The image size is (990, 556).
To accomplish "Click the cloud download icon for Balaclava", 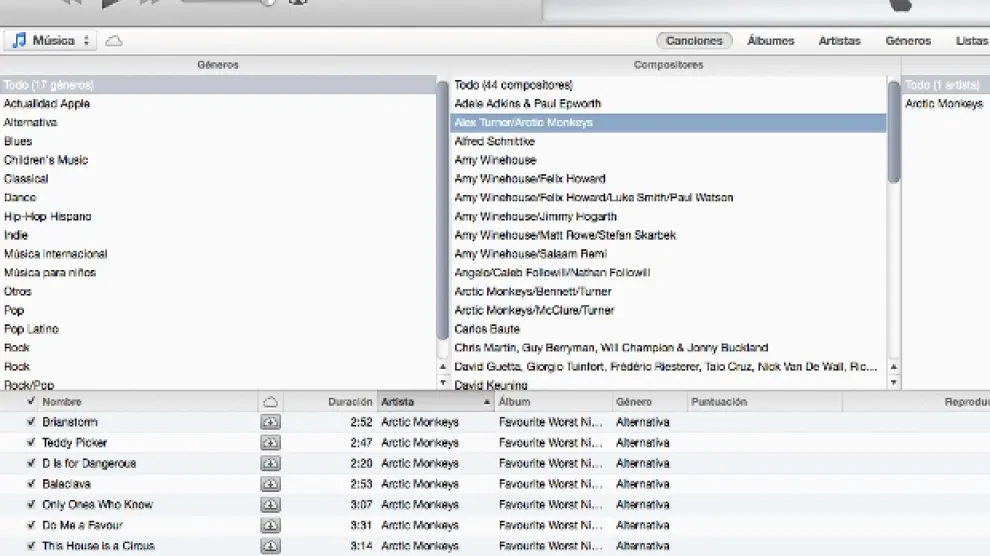I will click(270, 484).
